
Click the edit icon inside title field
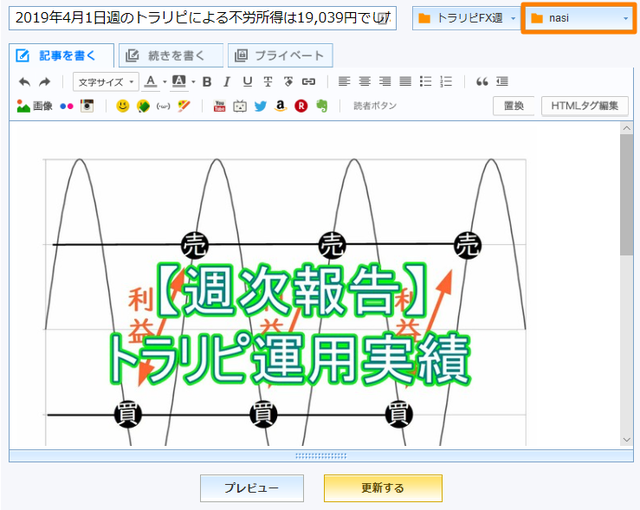(383, 18)
